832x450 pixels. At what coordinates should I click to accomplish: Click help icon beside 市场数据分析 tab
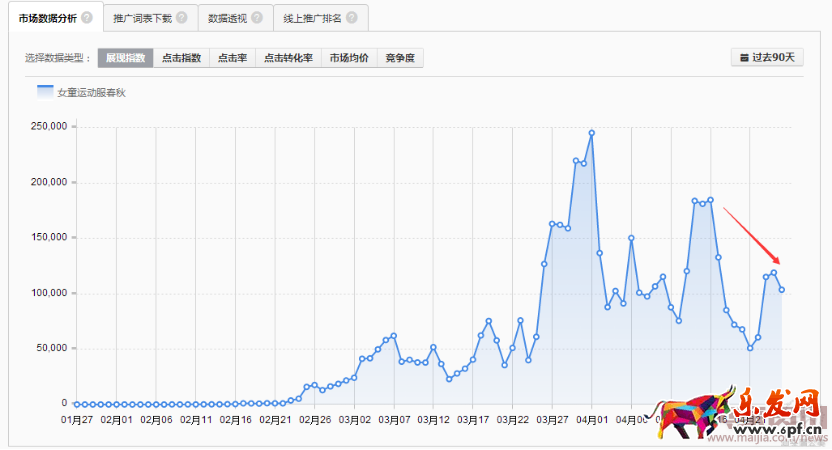click(x=87, y=18)
